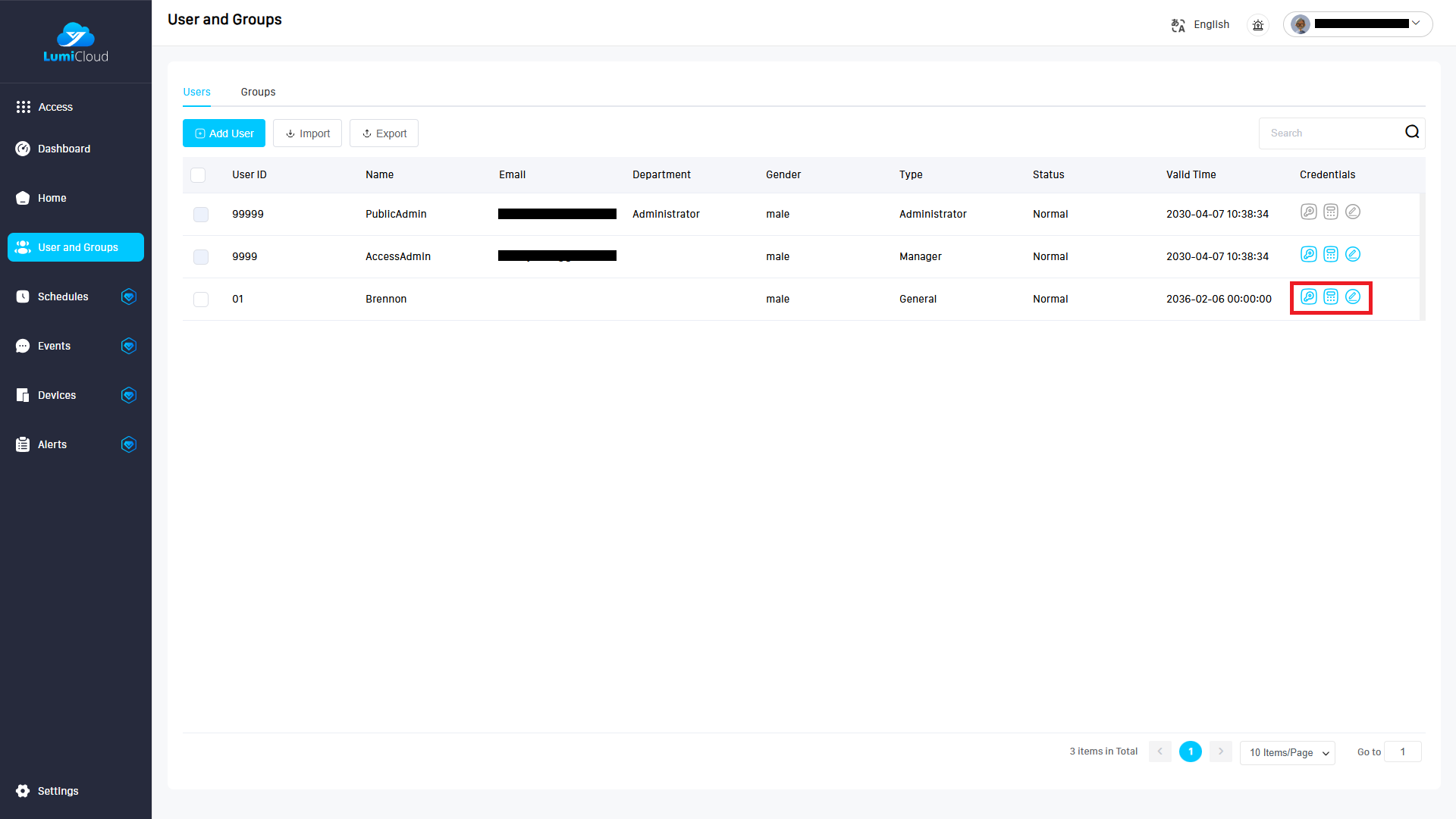The image size is (1456, 819).
Task: Select the AccessAdmin row checkbox
Action: (x=201, y=257)
